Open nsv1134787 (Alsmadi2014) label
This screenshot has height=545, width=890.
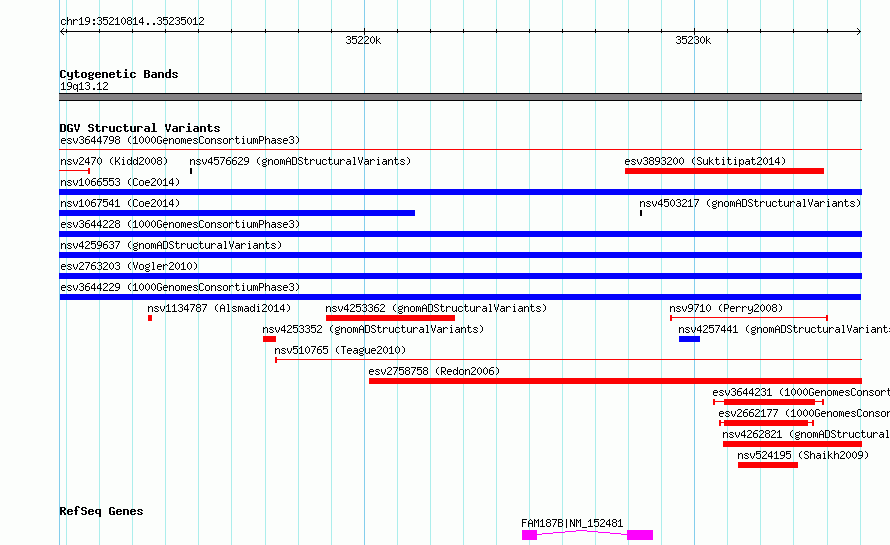(219, 308)
